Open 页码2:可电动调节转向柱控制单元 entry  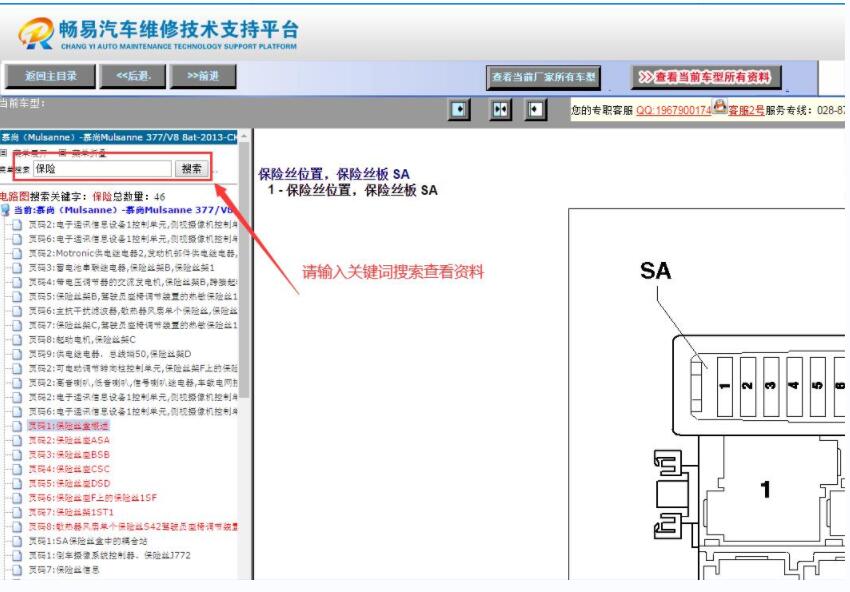[x=133, y=369]
